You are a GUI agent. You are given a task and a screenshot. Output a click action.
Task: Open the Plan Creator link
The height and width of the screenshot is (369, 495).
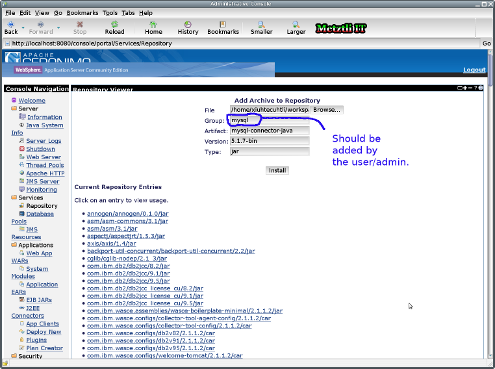[x=45, y=348]
